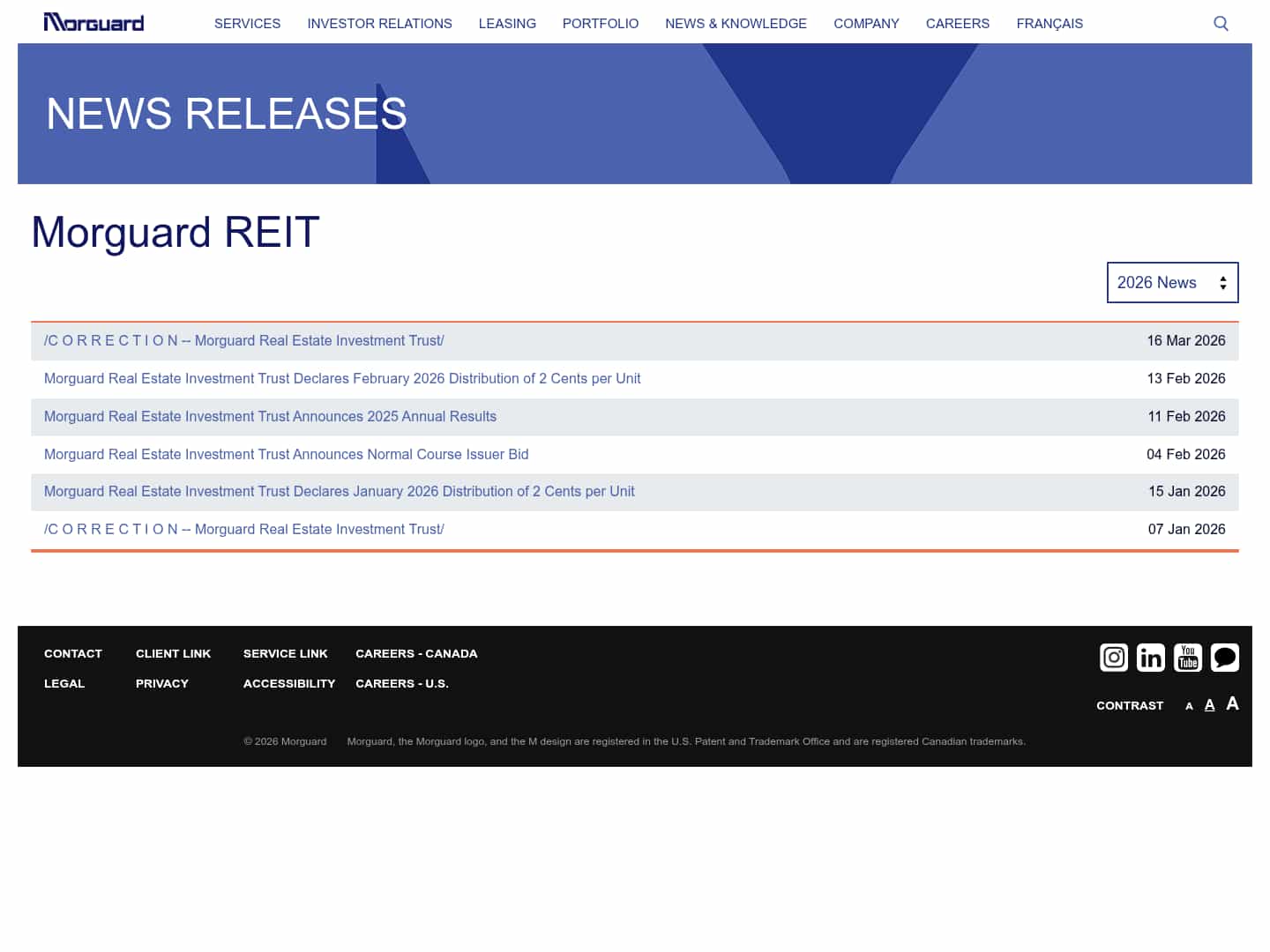Open the search icon
Viewport: 1270px width, 952px height.
point(1221,23)
